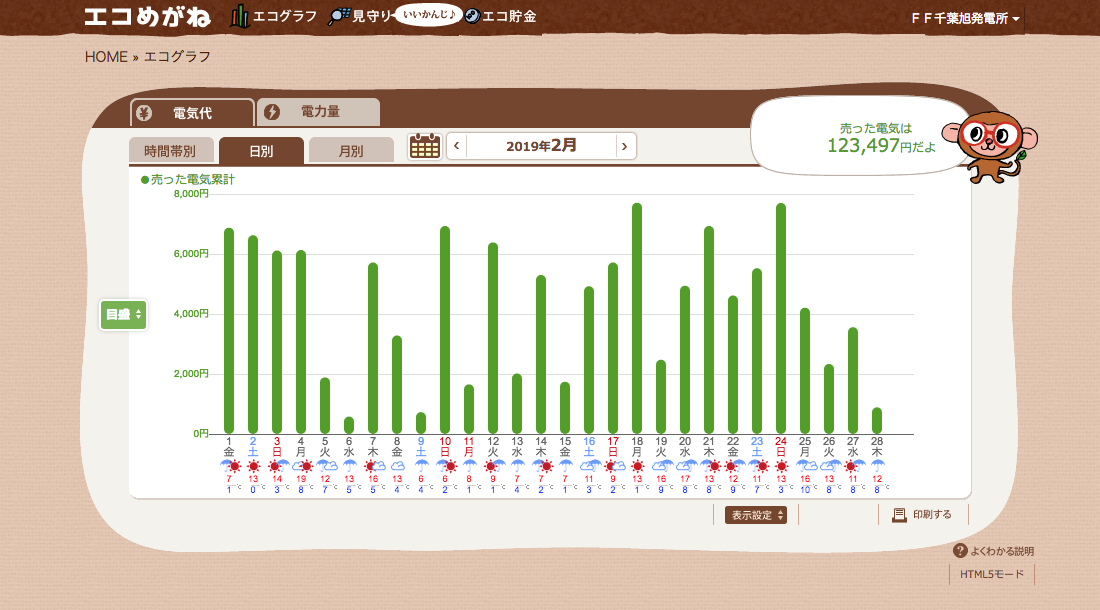Click the 8,000円 axis label
Screen dimensions: 1100x610
click(x=192, y=194)
